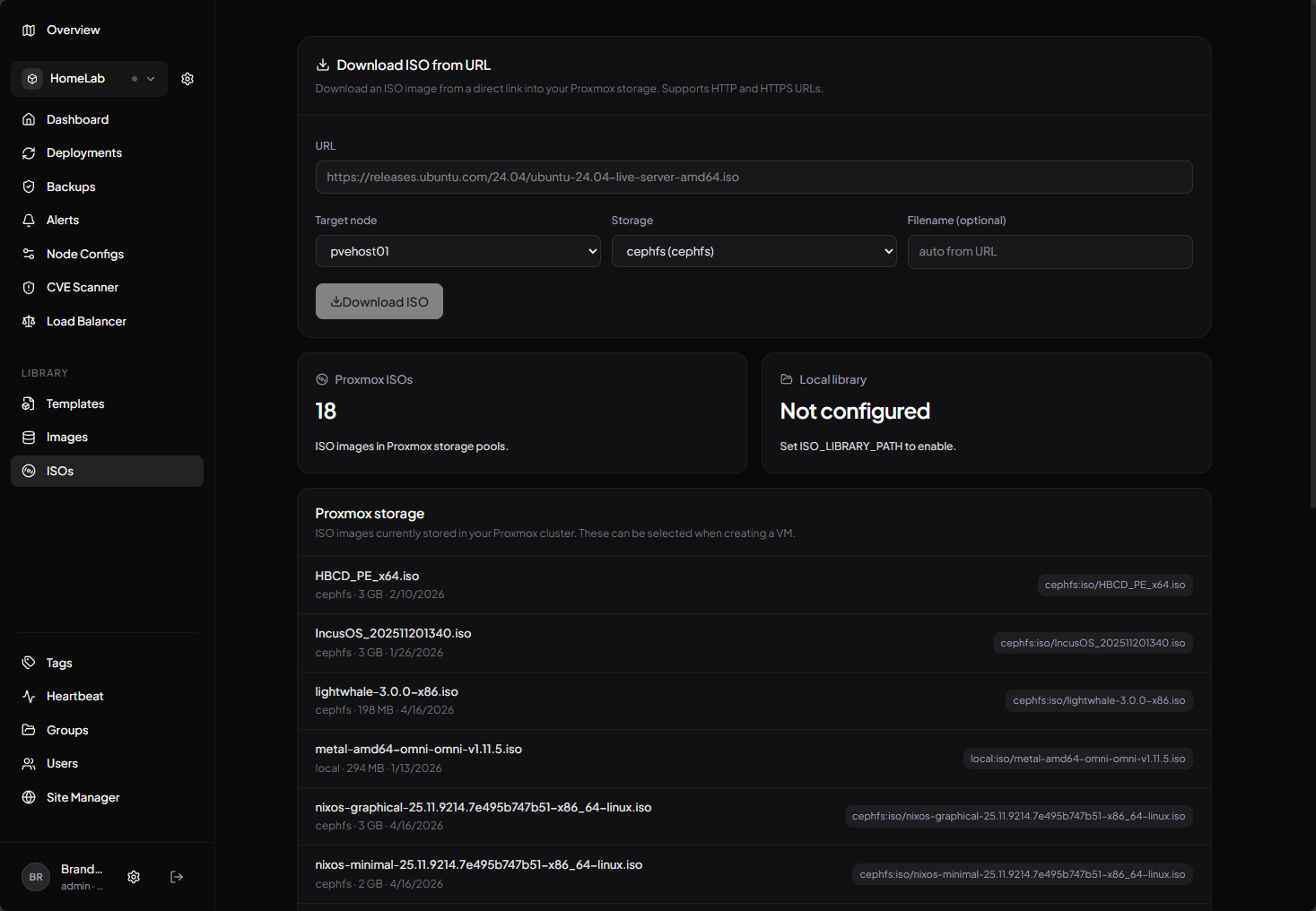1316x911 pixels.
Task: Click the Tags icon in sidebar
Action: pos(29,663)
